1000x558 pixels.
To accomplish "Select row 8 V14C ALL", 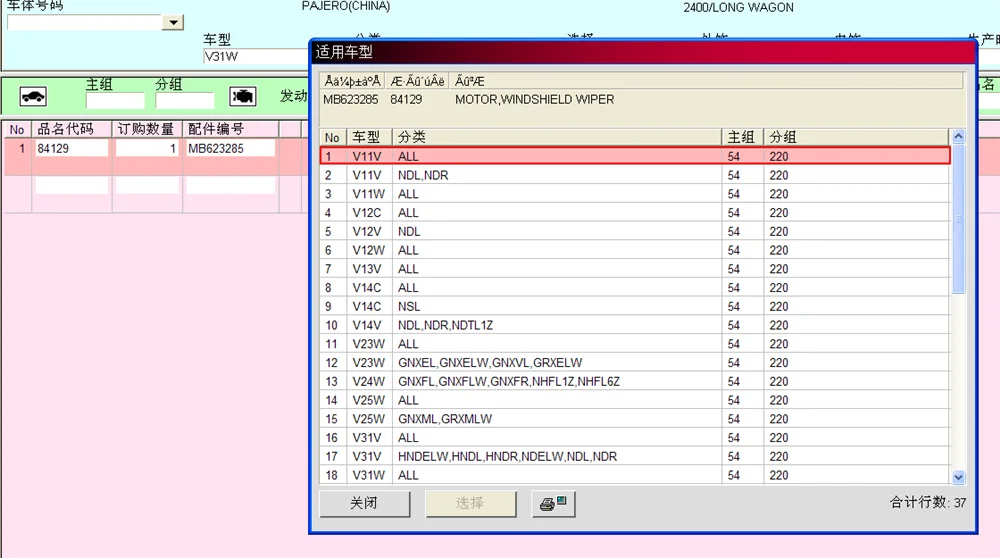I will pos(635,288).
